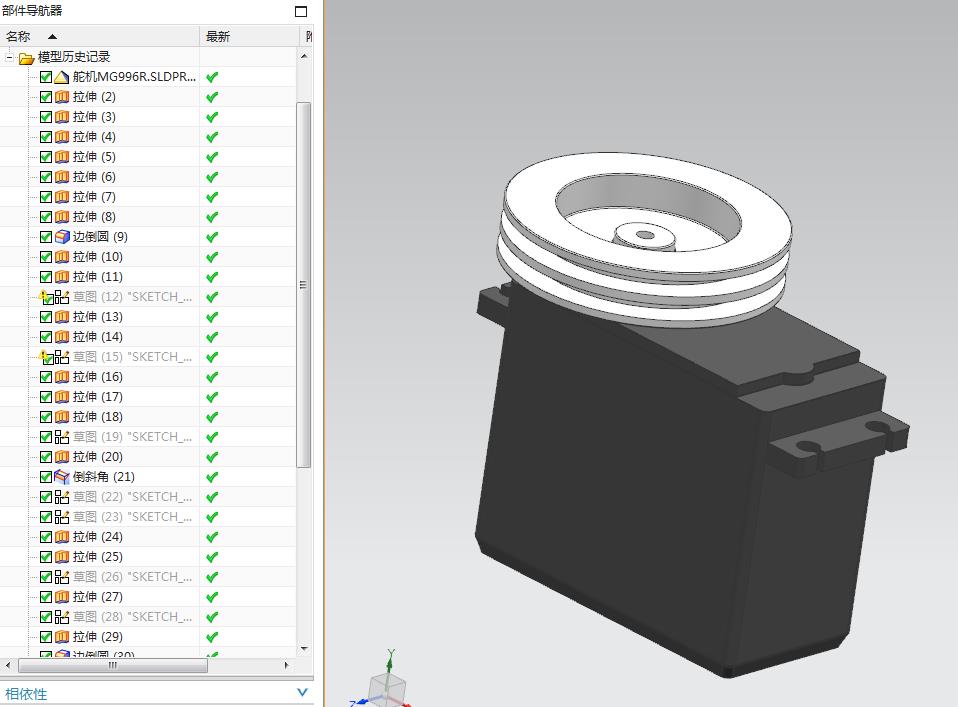The image size is (958, 707).
Task: Click the 草图 (19) sketch icon
Action: pyautogui.click(x=62, y=437)
